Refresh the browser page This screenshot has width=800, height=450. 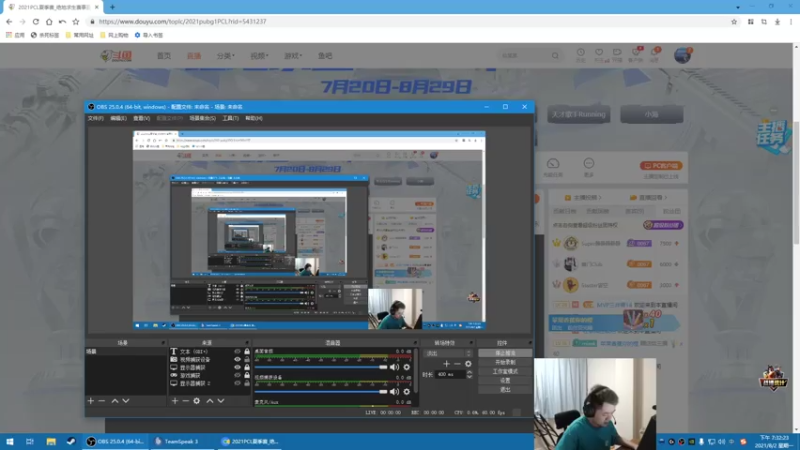pyautogui.click(x=36, y=21)
